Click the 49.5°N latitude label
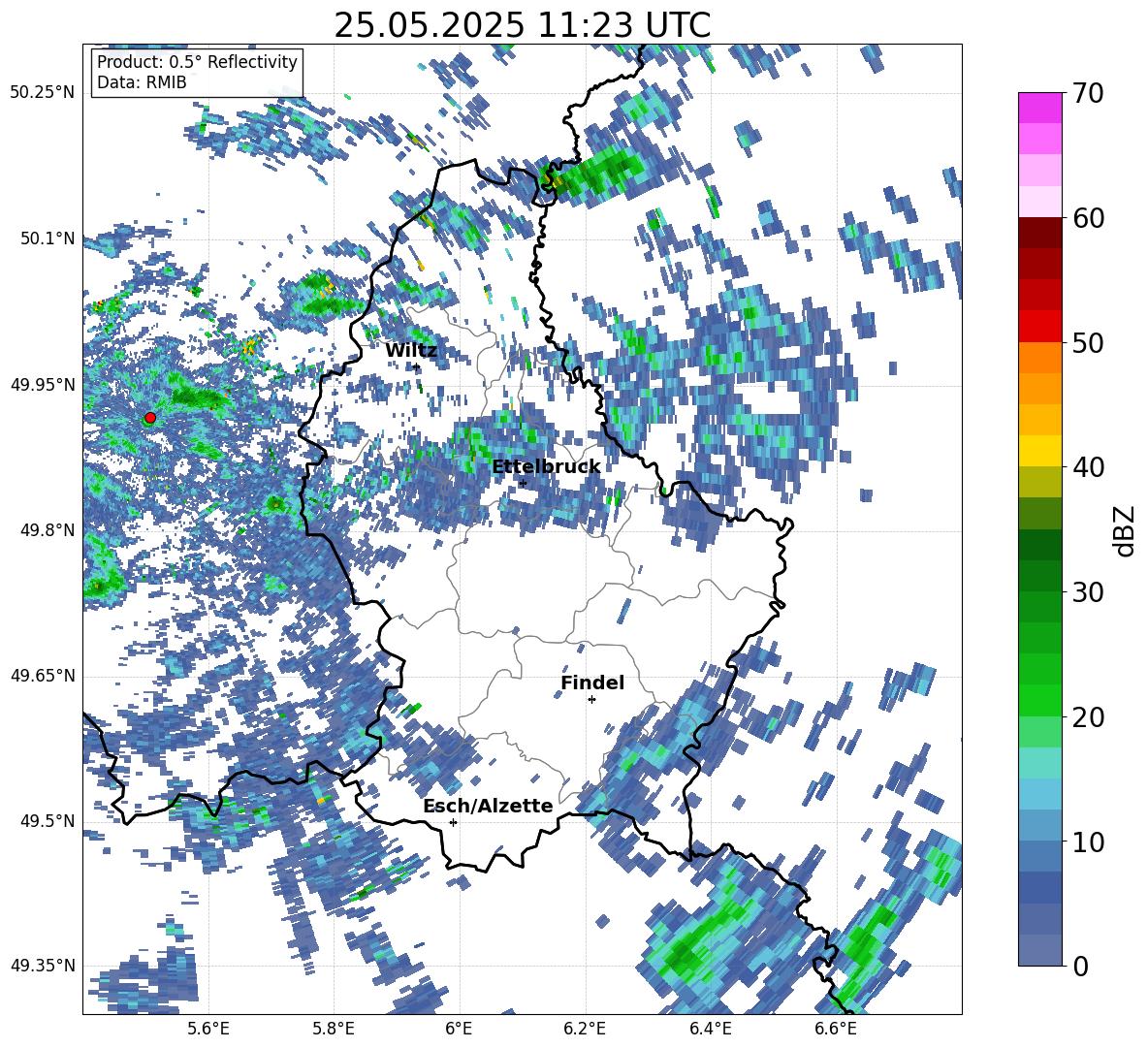This screenshot has height=1048, width=1148. [x=48, y=821]
